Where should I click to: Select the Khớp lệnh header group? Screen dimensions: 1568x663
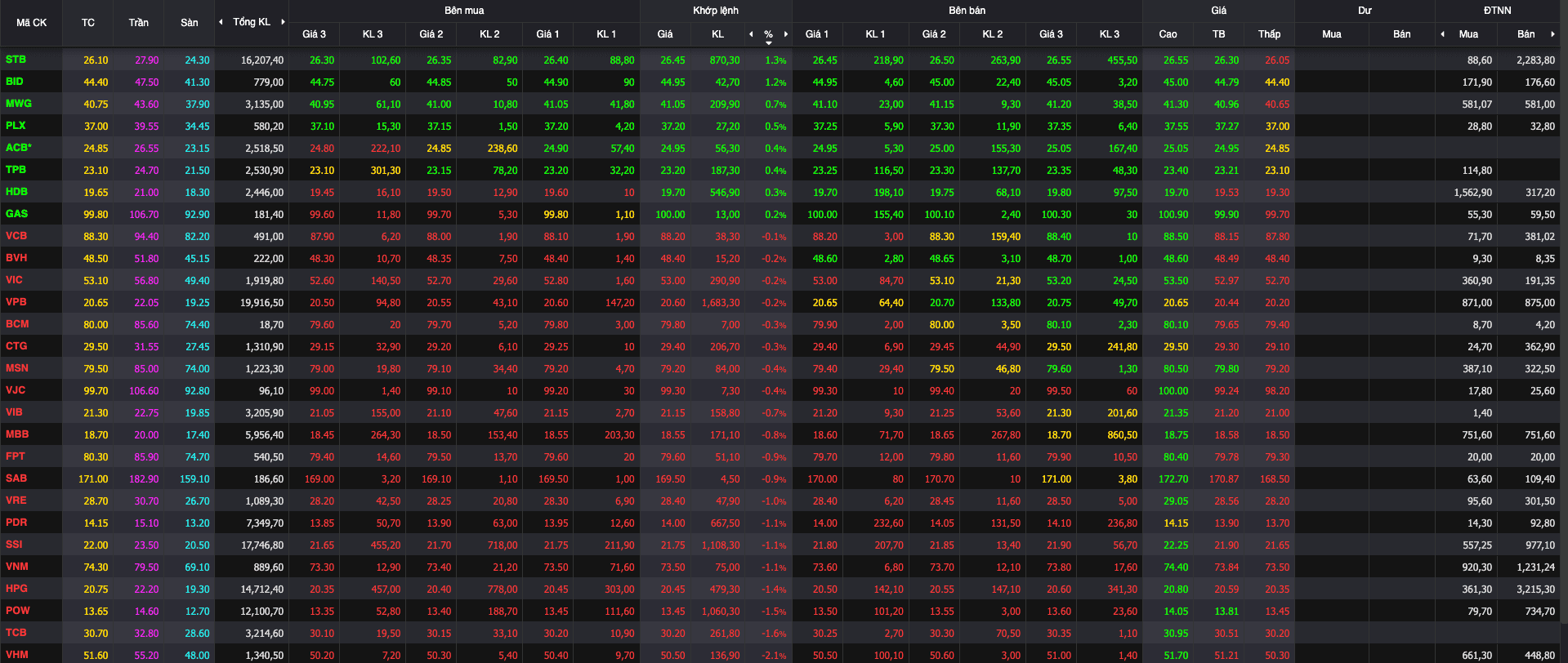(716, 11)
